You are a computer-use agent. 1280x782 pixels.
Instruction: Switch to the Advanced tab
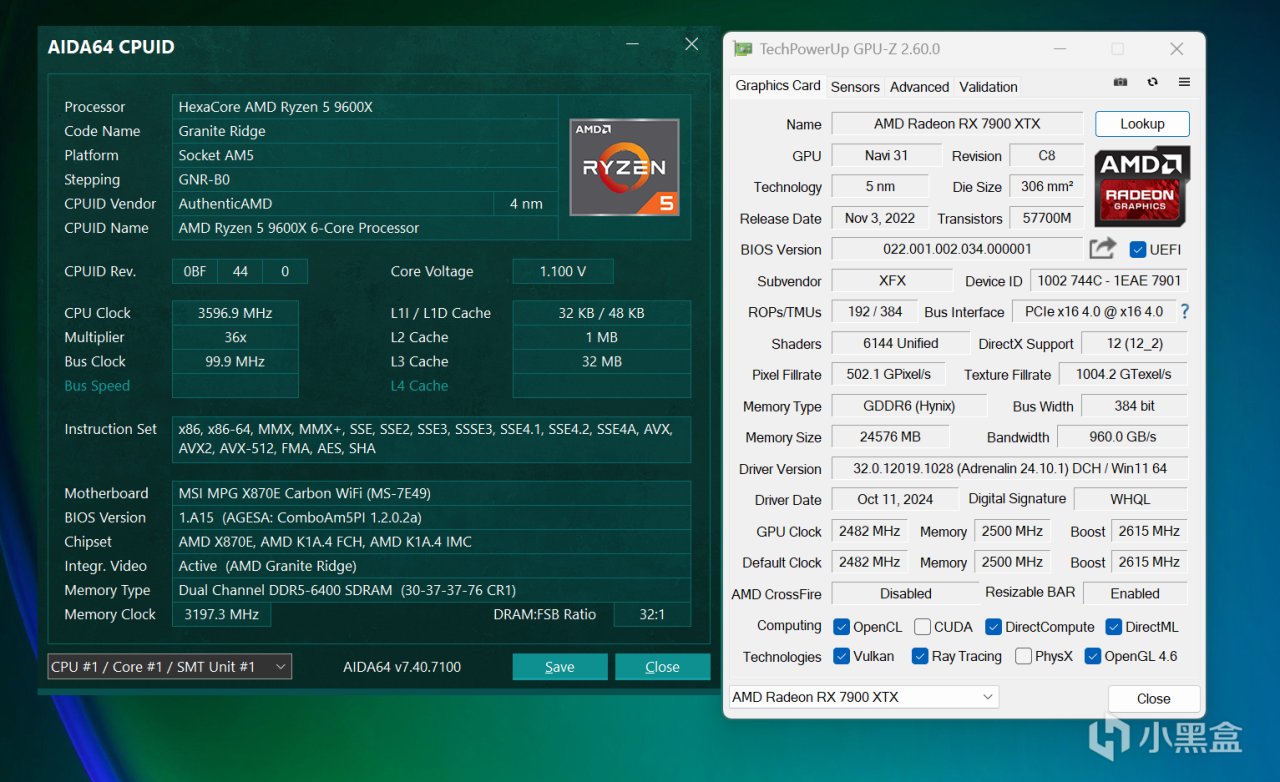click(x=919, y=87)
